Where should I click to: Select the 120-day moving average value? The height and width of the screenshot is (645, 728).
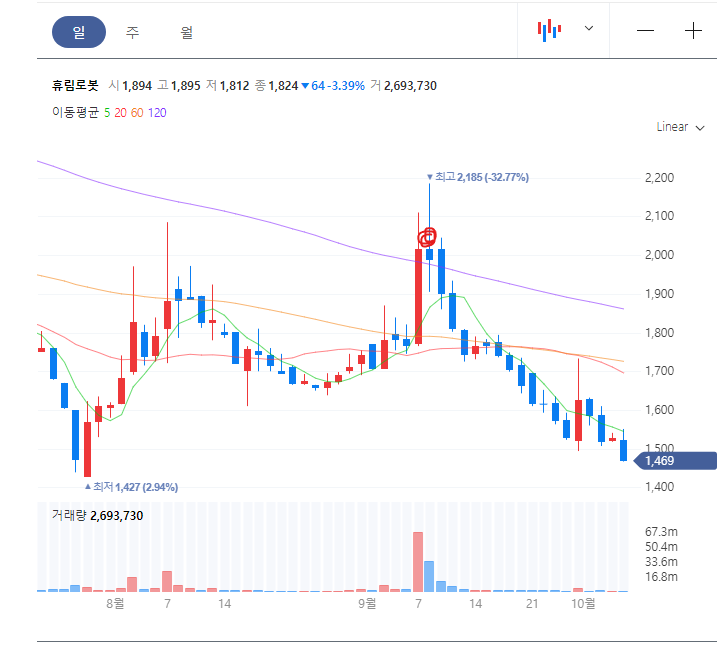click(157, 113)
